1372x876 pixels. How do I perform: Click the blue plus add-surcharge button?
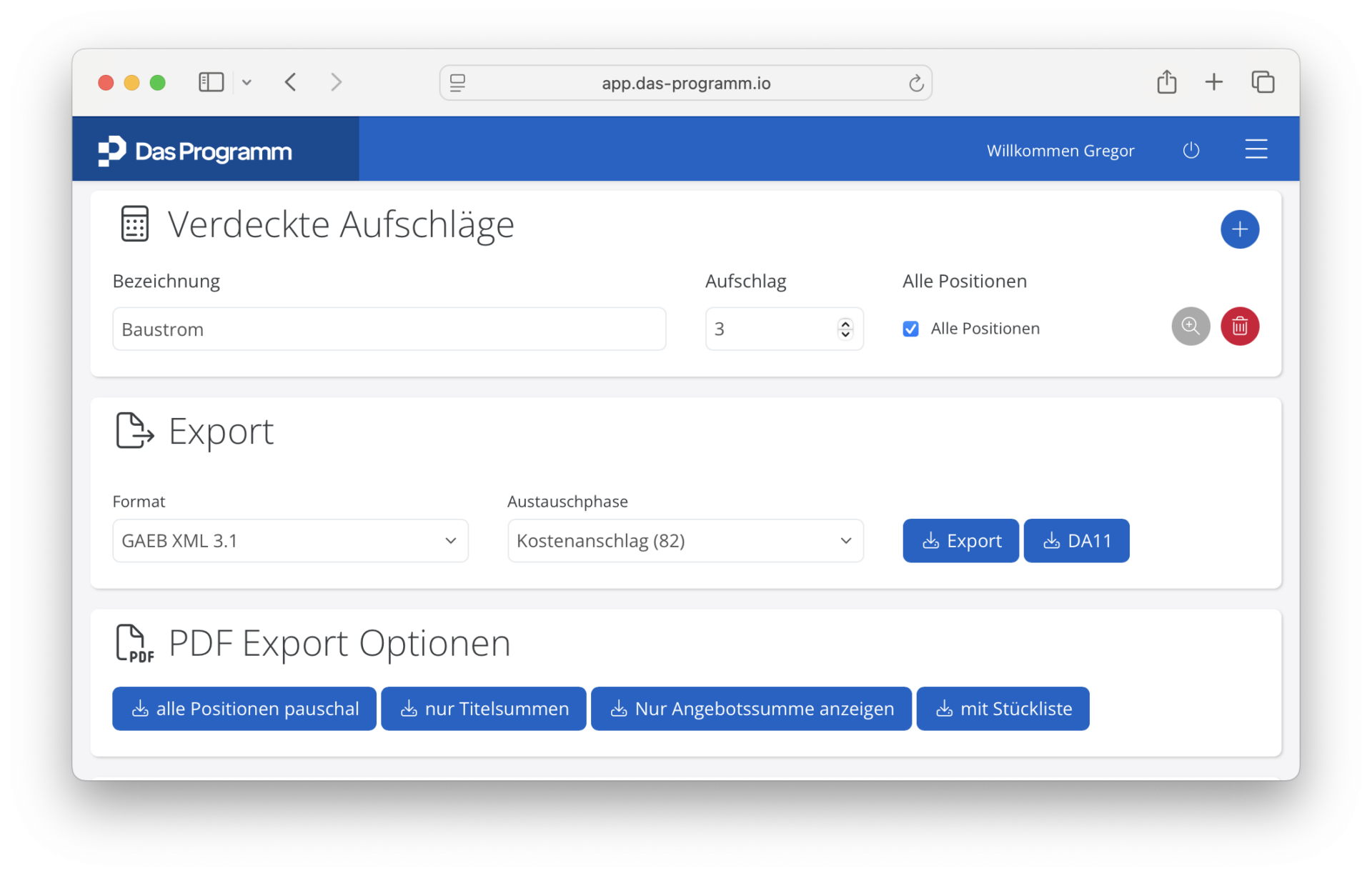tap(1239, 229)
